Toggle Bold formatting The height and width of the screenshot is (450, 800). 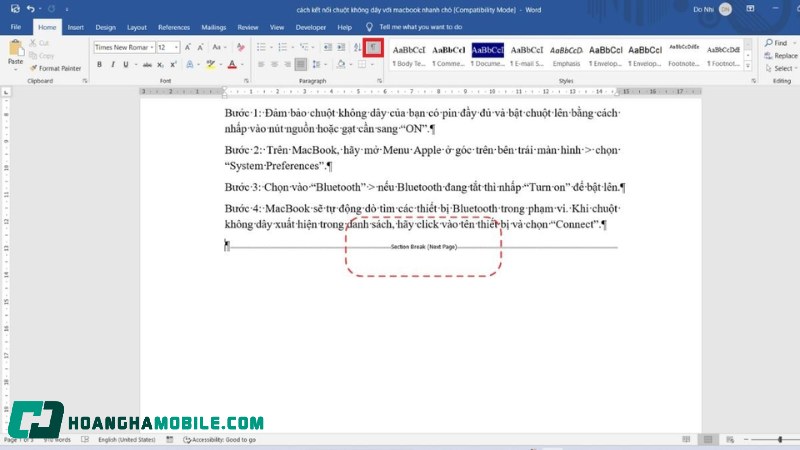[99, 65]
